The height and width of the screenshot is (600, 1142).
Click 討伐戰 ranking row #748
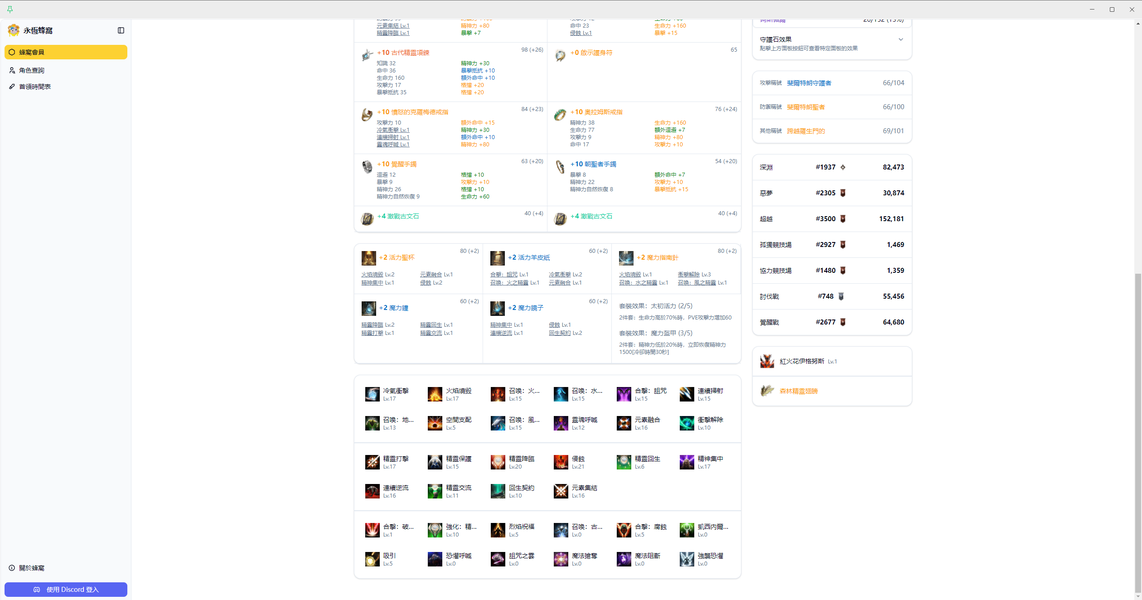click(832, 296)
